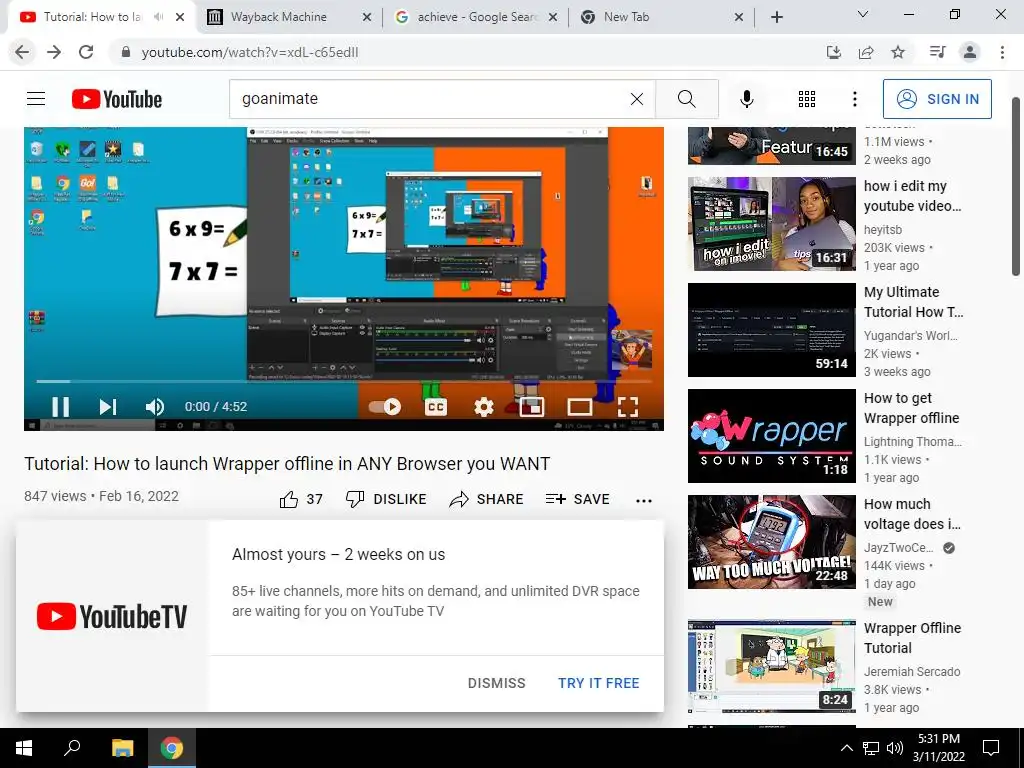SAVE video to a playlist
Viewport: 1024px width, 768px height.
pos(578,499)
